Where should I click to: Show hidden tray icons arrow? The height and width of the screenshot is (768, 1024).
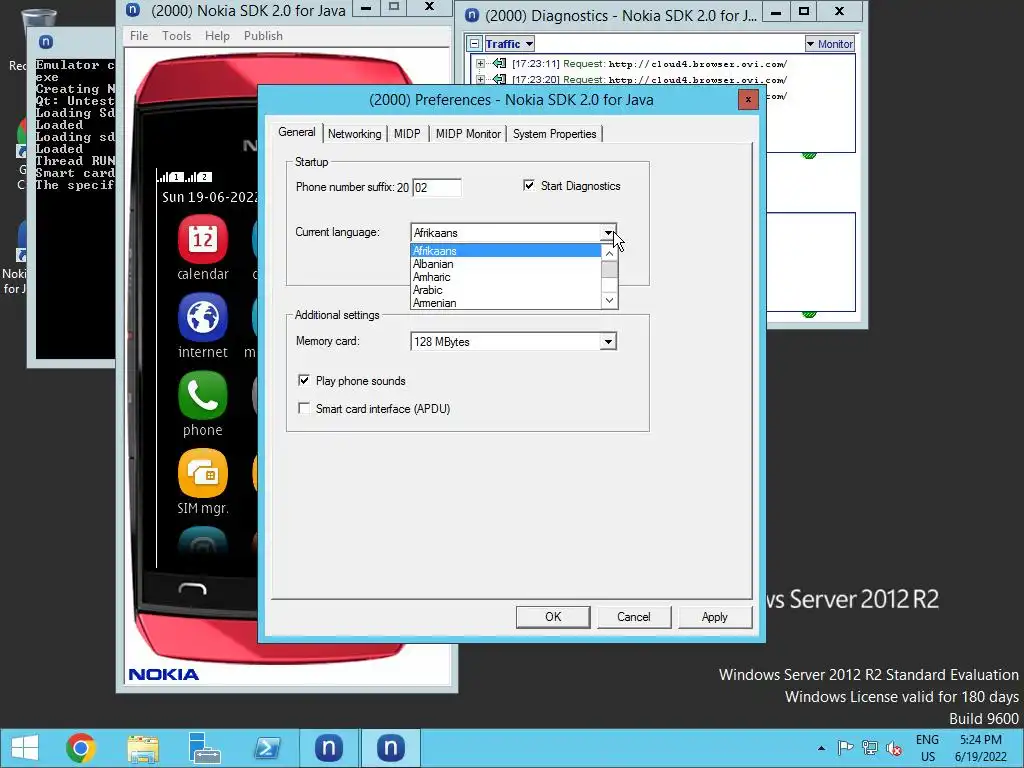click(821, 748)
